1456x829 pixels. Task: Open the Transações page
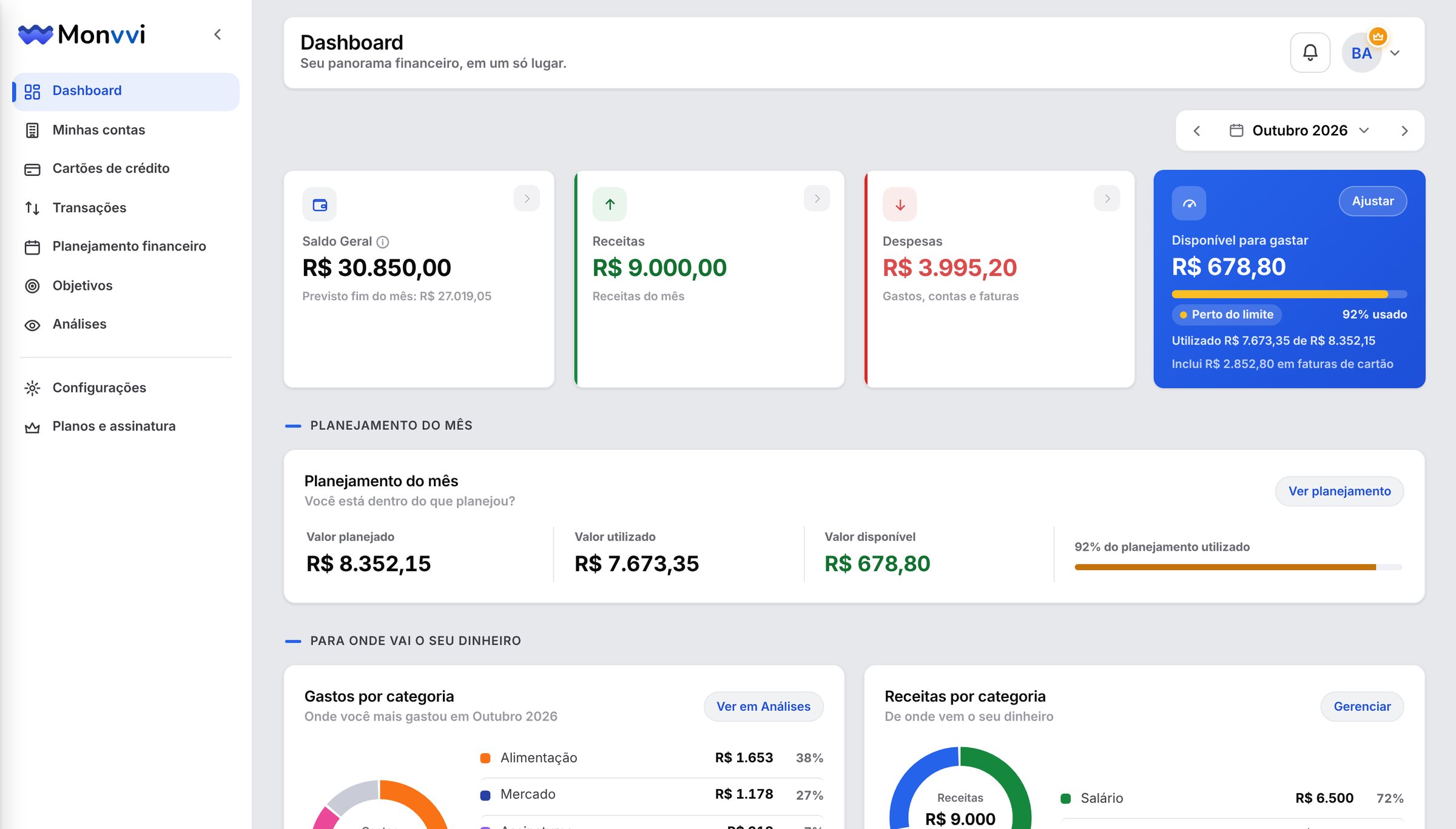(126, 207)
